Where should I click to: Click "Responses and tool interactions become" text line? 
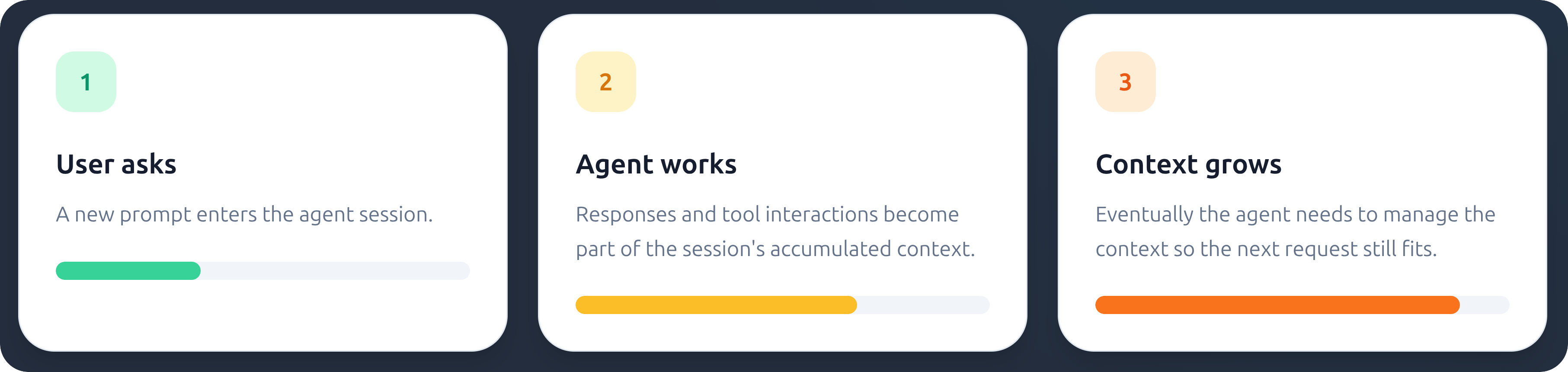[x=767, y=214]
